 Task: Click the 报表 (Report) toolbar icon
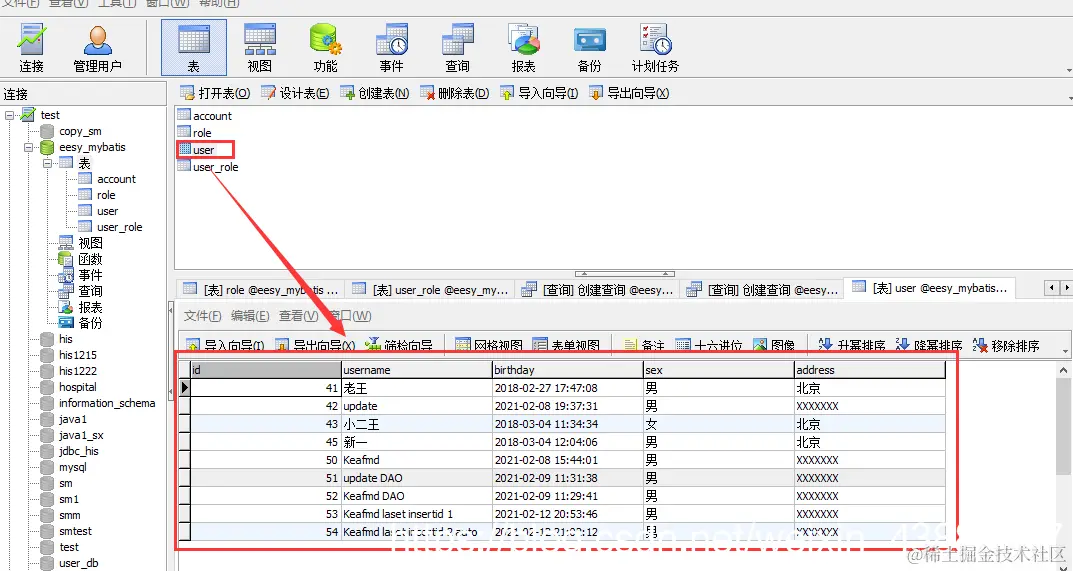pyautogui.click(x=523, y=48)
